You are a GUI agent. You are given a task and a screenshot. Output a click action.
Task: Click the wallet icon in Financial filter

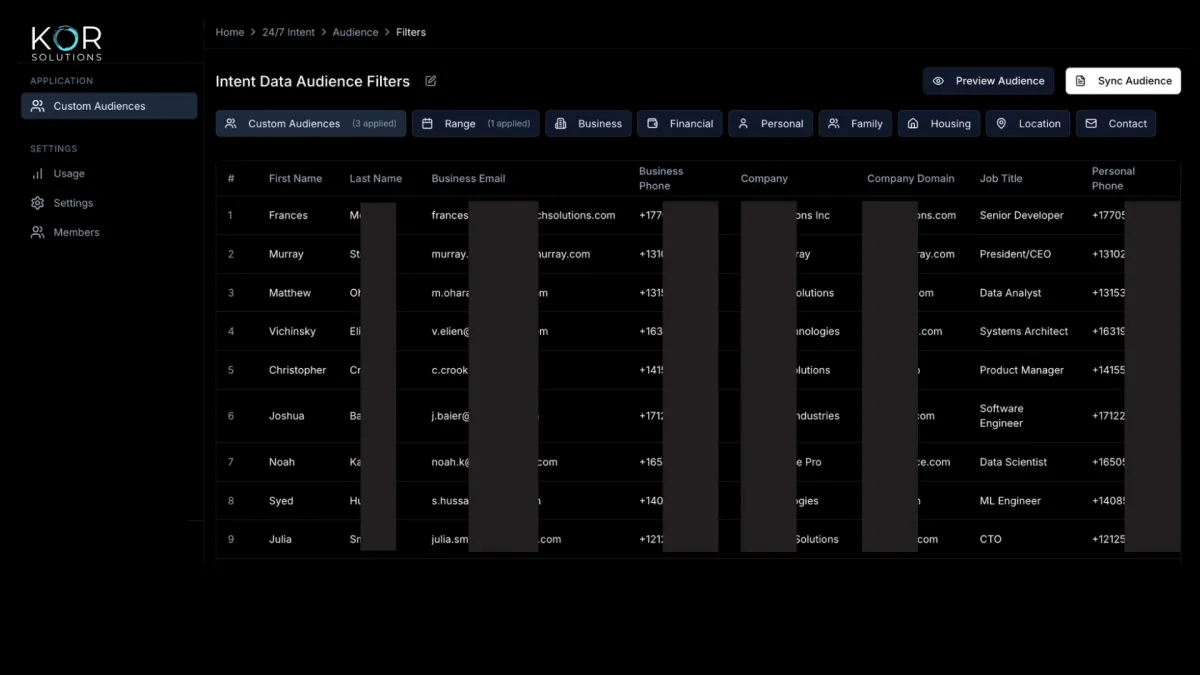652,124
